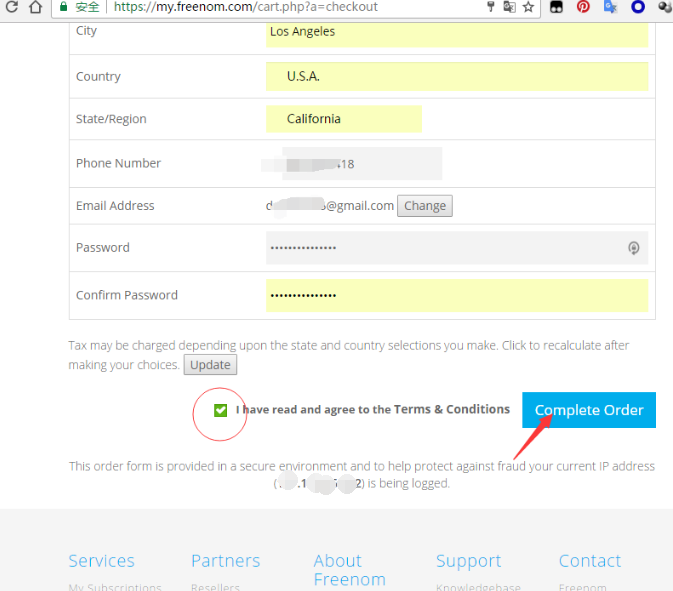Open the Contact footer heading

[590, 561]
